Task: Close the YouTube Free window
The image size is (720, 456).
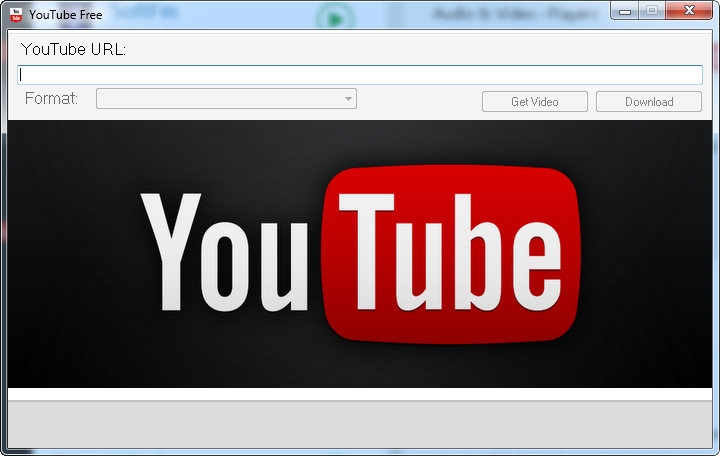Action: click(689, 11)
